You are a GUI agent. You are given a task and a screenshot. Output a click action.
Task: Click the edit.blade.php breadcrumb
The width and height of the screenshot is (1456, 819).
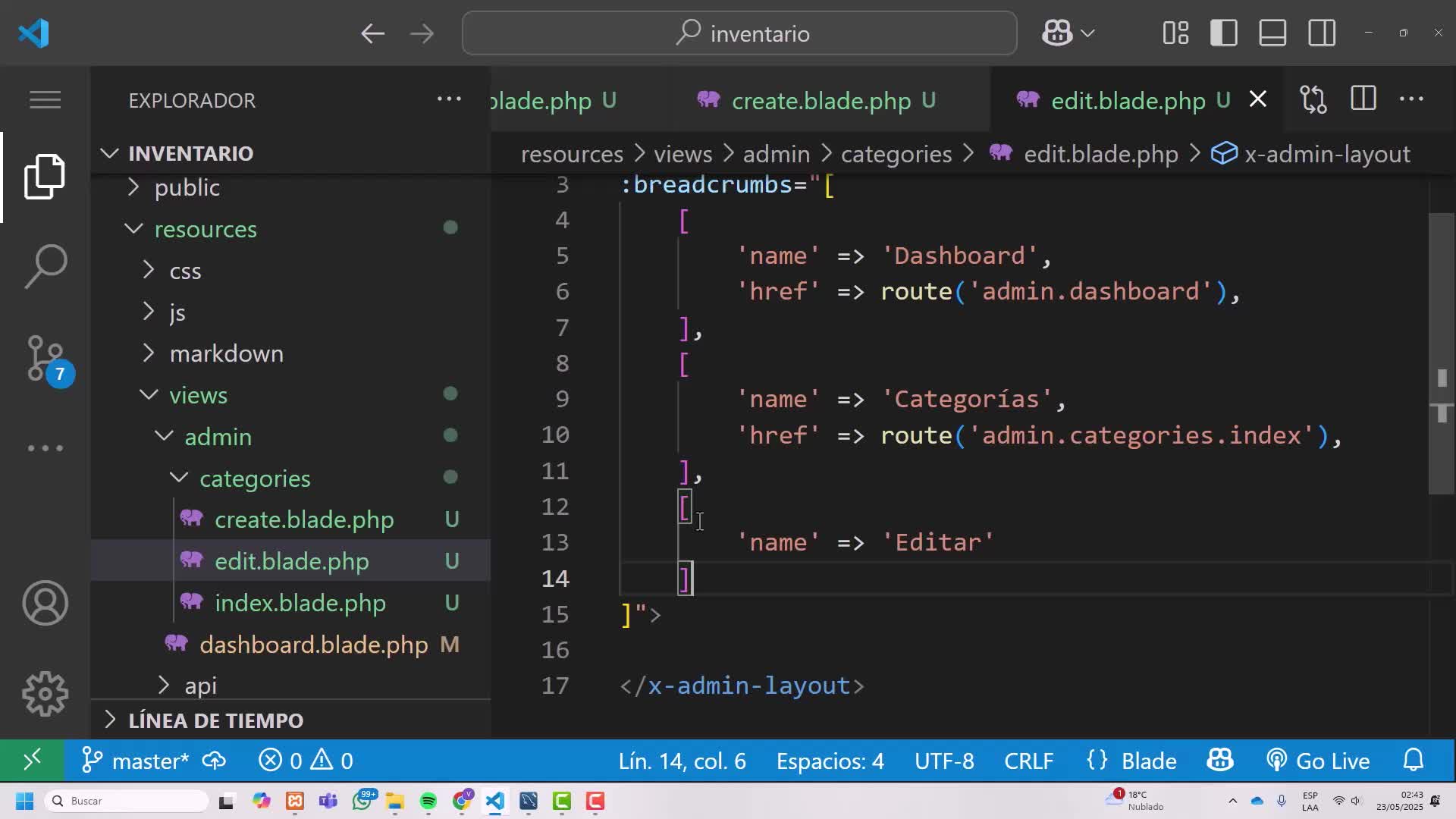[x=1100, y=154]
